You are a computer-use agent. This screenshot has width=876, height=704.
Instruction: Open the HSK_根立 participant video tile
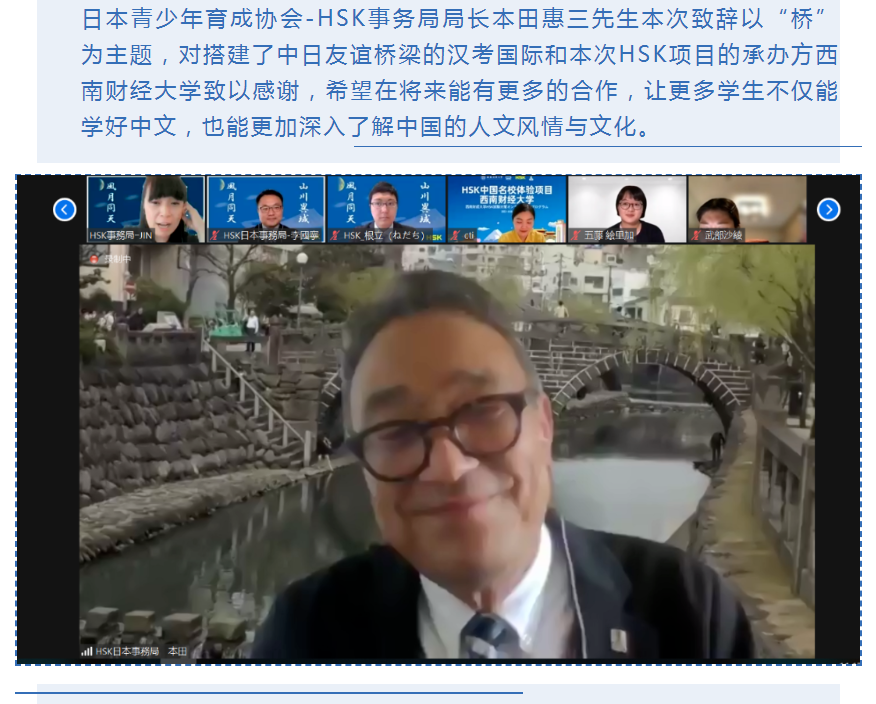click(385, 209)
